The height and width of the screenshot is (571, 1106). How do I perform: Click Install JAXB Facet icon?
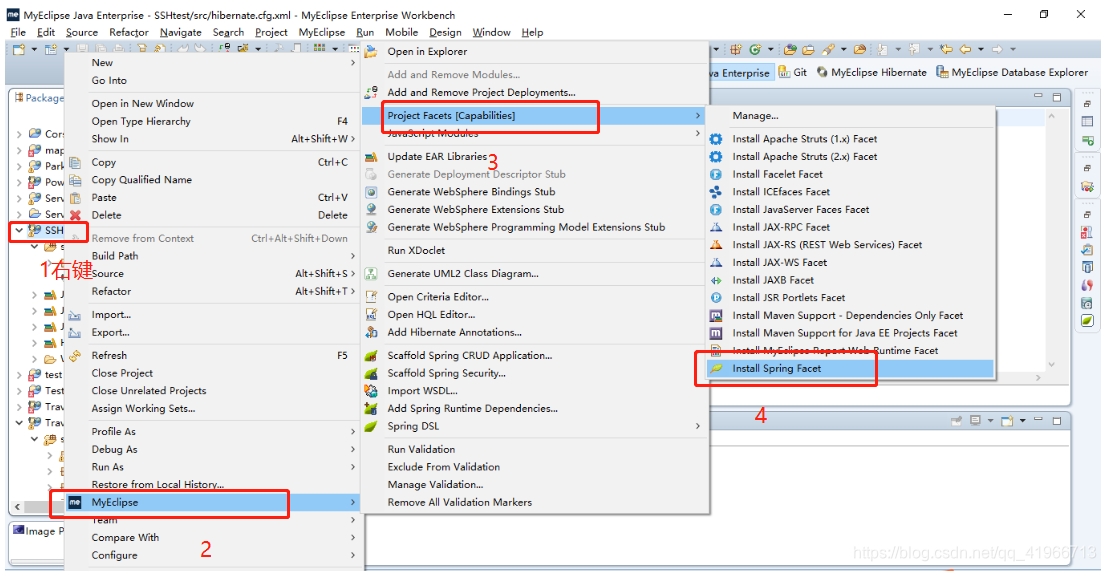(716, 280)
